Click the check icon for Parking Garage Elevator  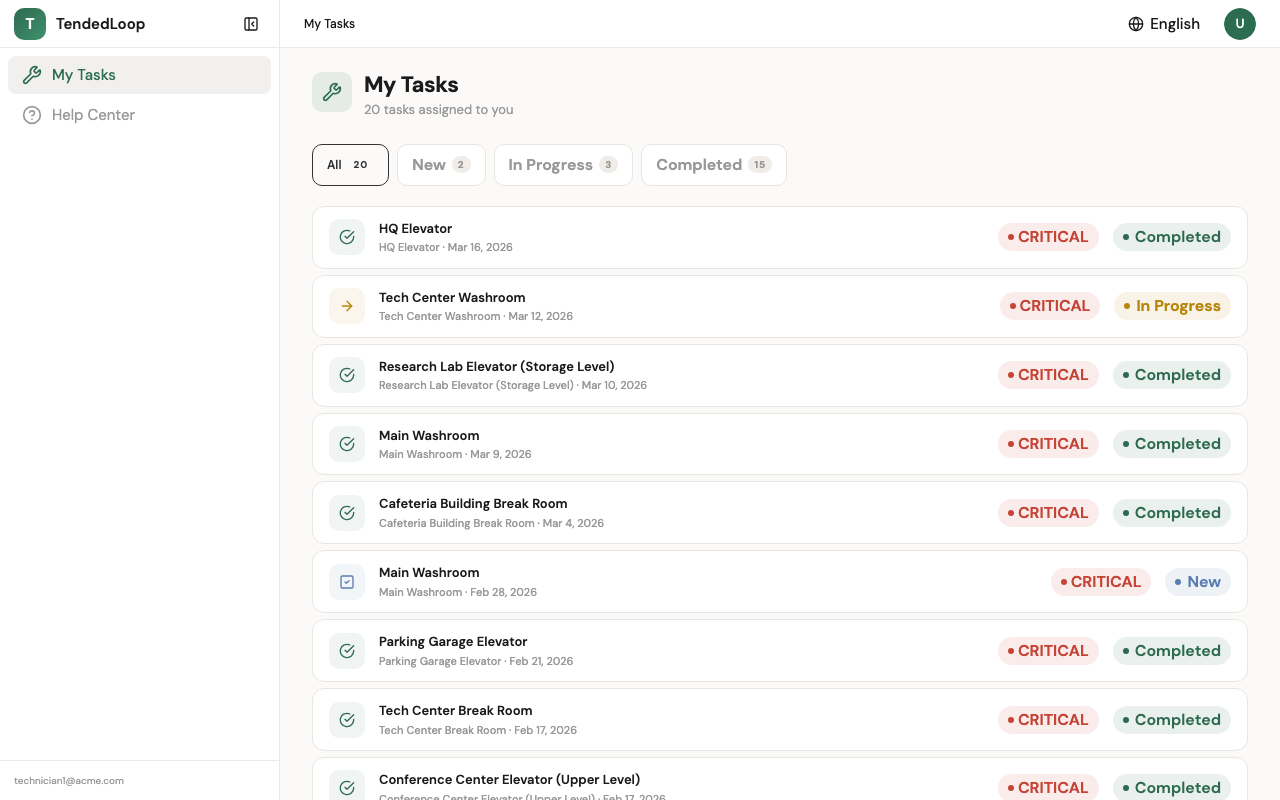point(347,651)
